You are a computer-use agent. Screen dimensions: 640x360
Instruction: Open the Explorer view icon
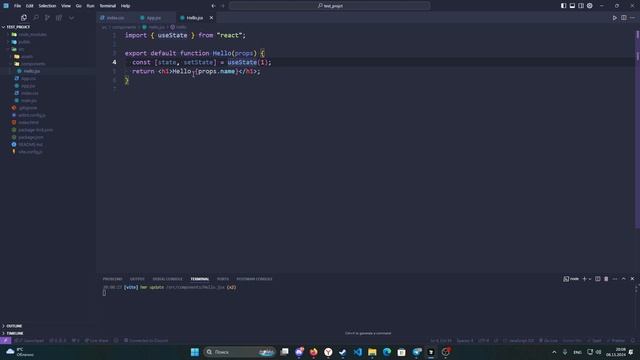(24, 18)
